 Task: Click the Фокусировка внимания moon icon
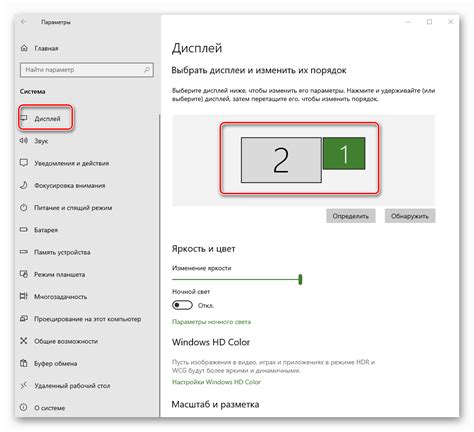(x=24, y=185)
